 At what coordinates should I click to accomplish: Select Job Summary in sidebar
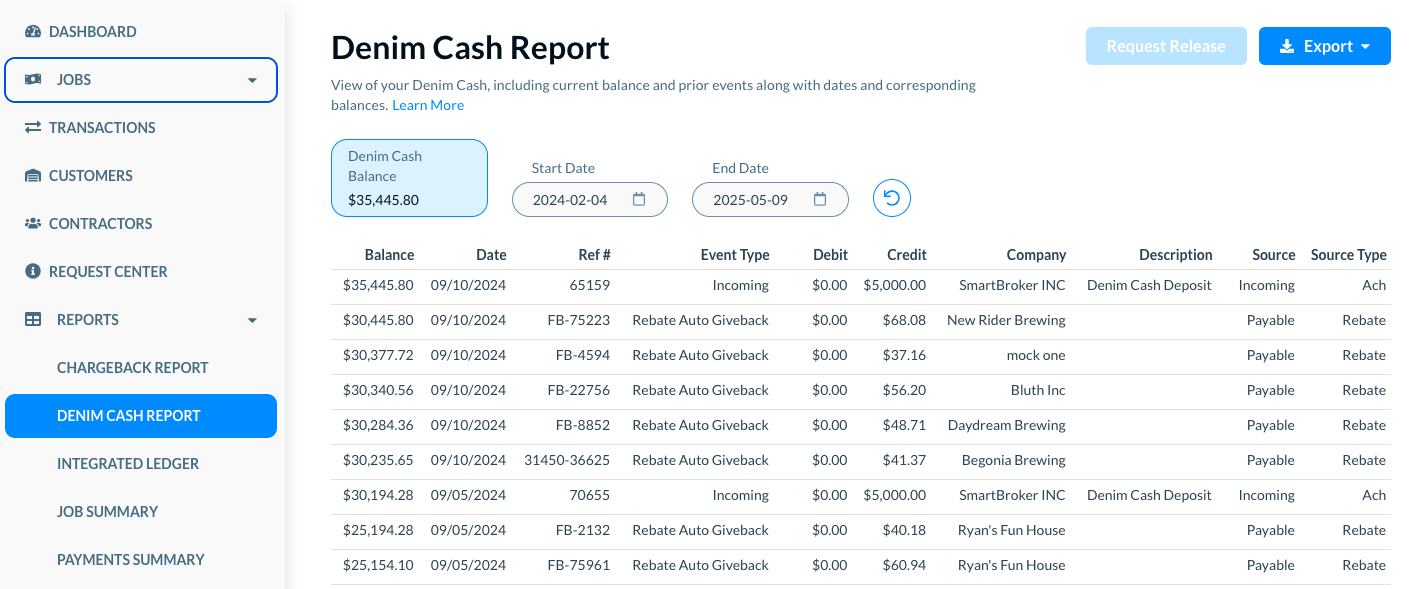(108, 512)
